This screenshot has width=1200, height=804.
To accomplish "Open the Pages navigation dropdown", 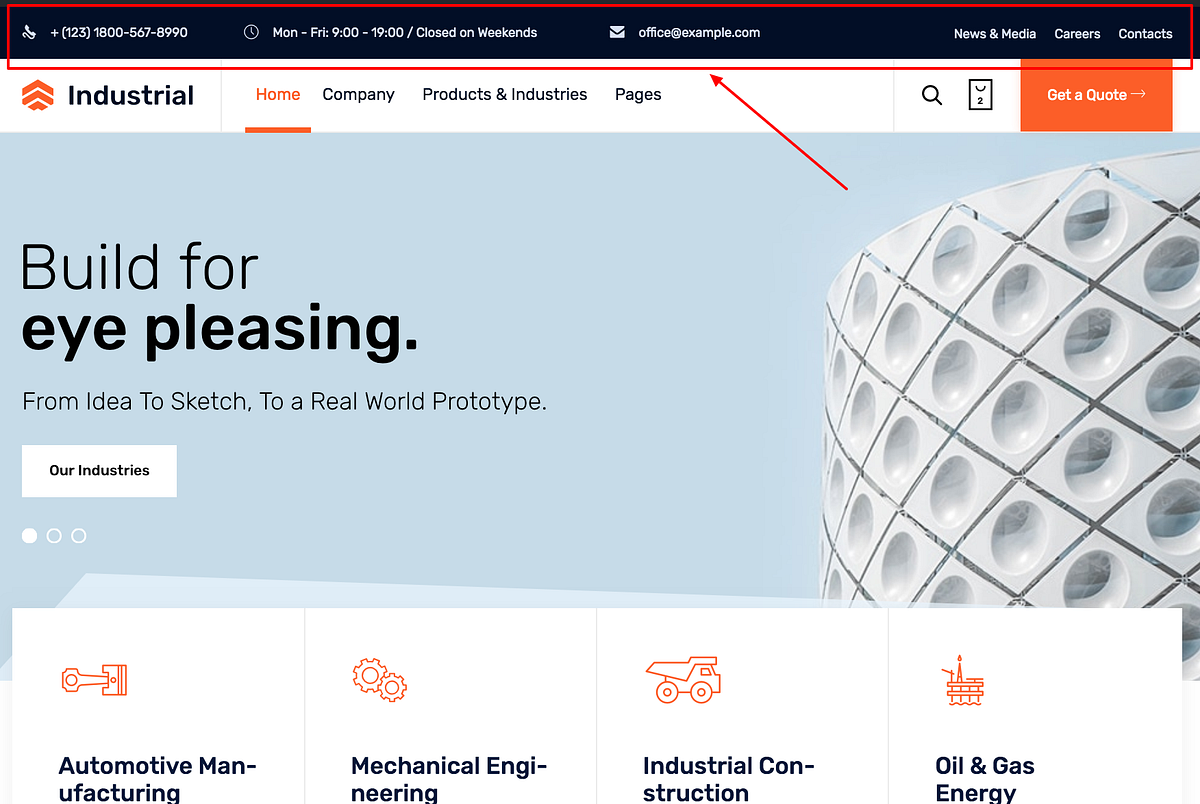I will click(638, 94).
